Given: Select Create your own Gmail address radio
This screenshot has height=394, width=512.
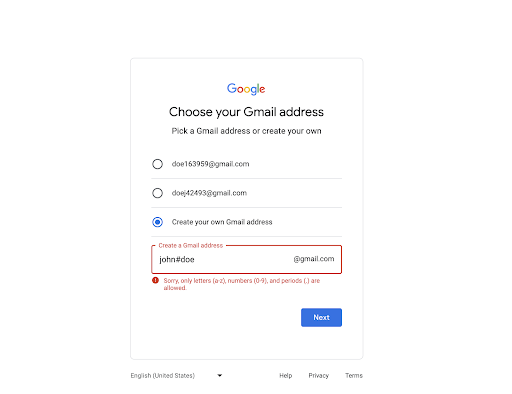Looking at the screenshot, I should click(x=157, y=222).
